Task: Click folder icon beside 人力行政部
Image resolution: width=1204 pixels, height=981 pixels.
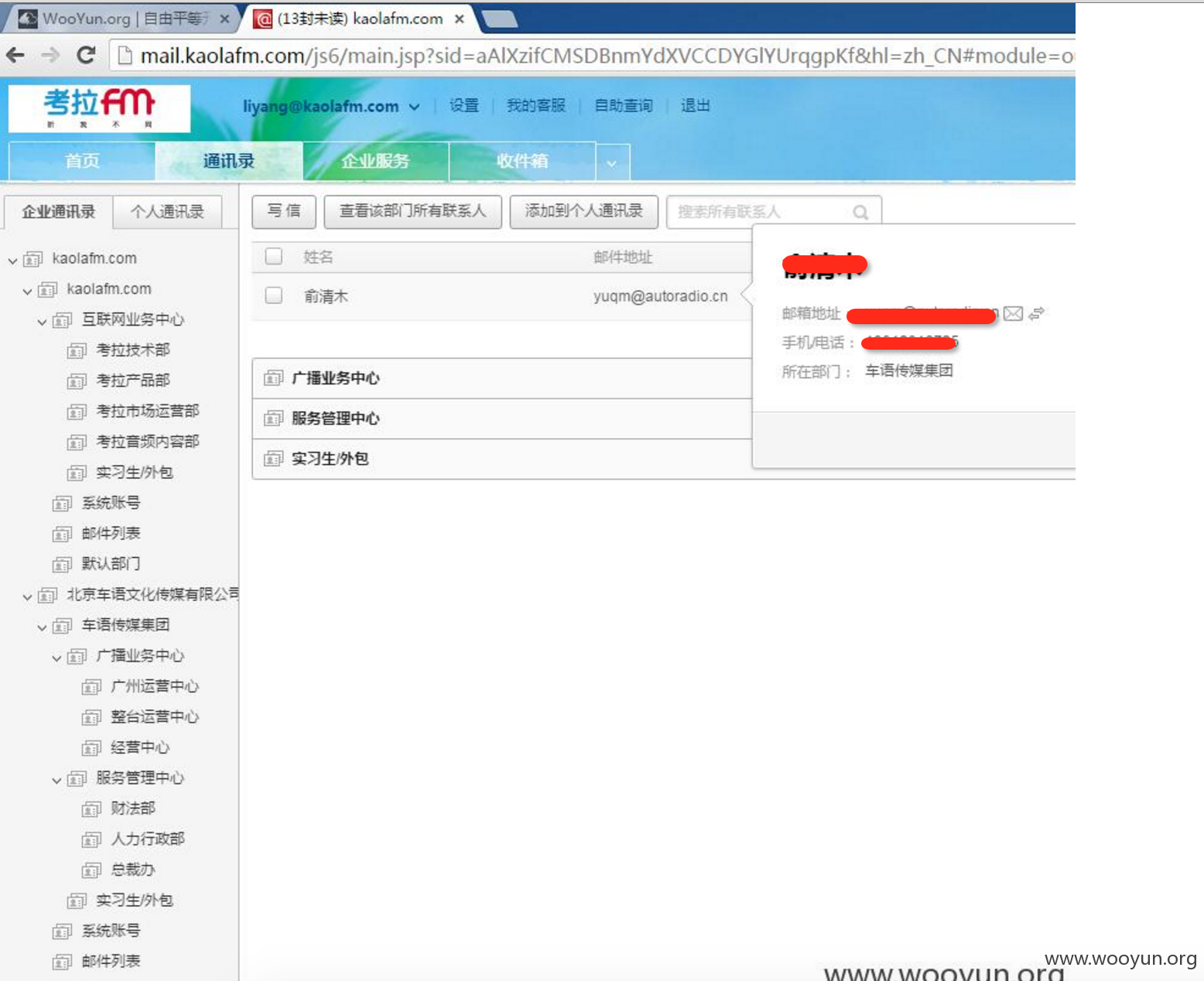Action: [91, 840]
